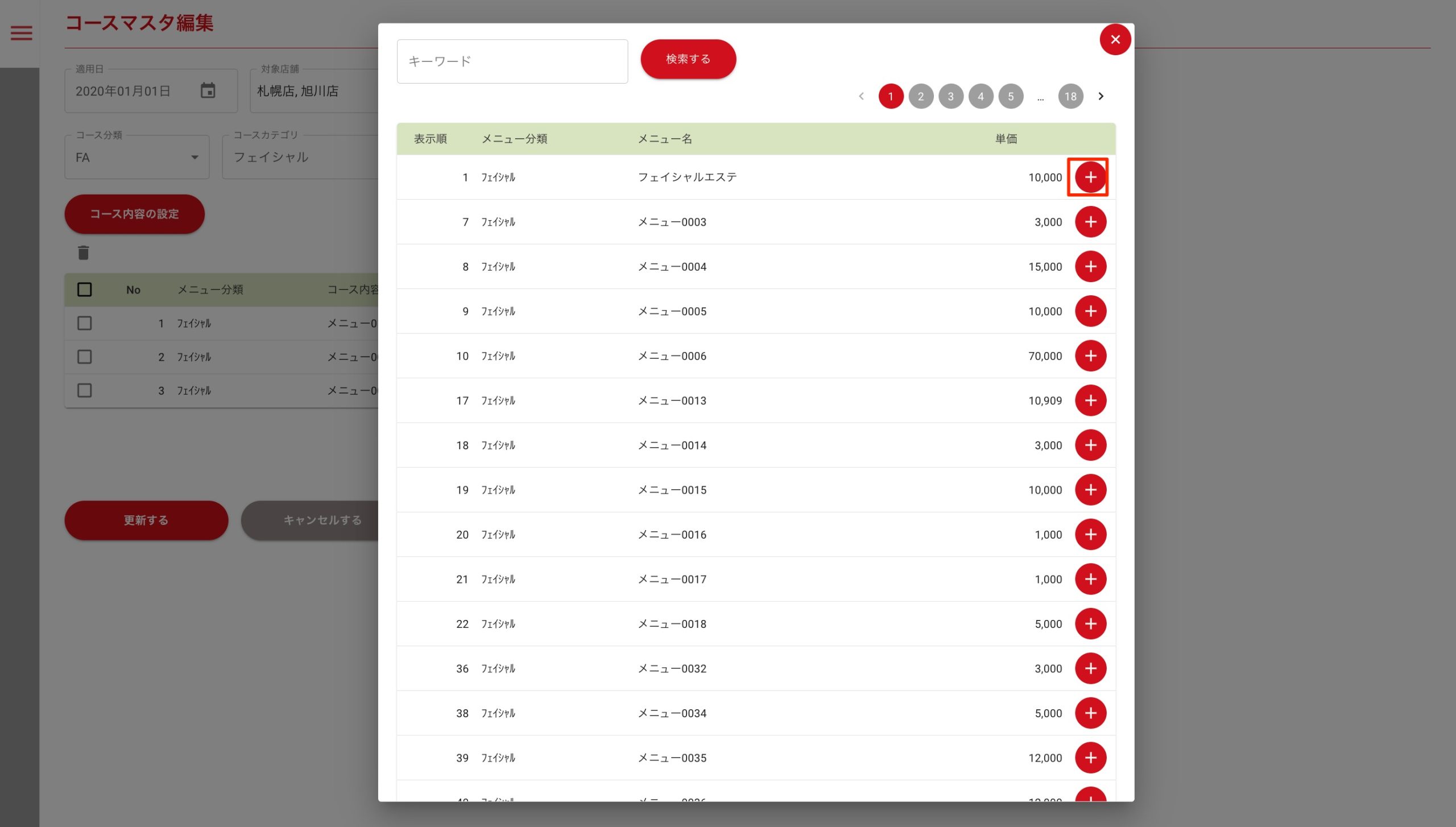Focus the キーワード search field
1456x827 pixels.
tap(512, 61)
